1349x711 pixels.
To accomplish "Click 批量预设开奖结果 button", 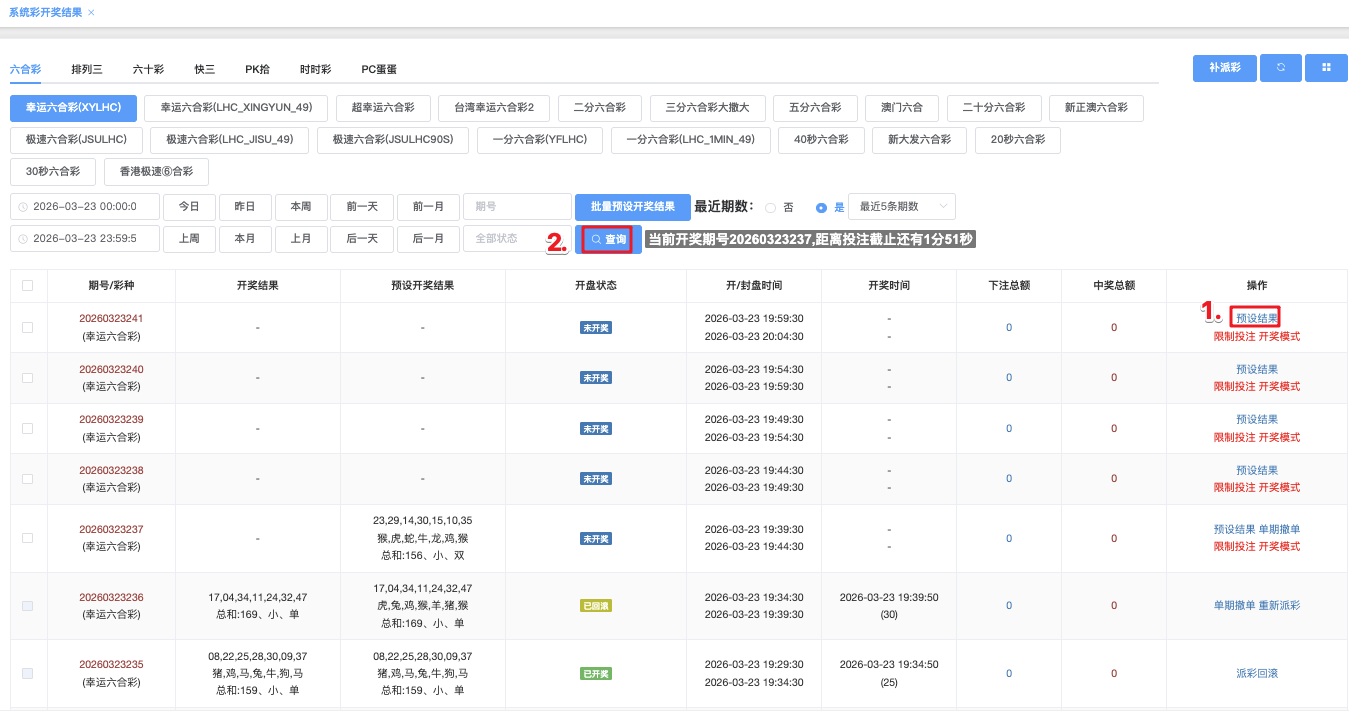I will (x=631, y=207).
